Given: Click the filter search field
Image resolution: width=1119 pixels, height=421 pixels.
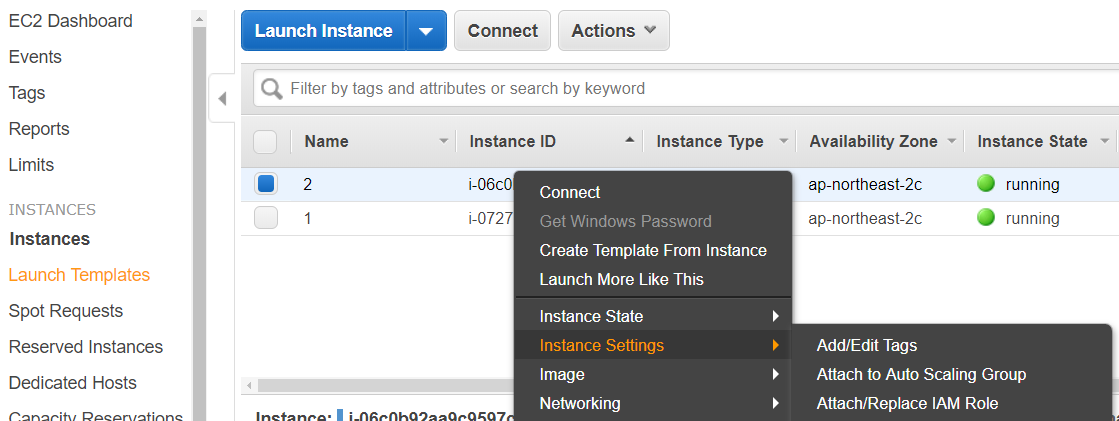Looking at the screenshot, I should point(685,88).
